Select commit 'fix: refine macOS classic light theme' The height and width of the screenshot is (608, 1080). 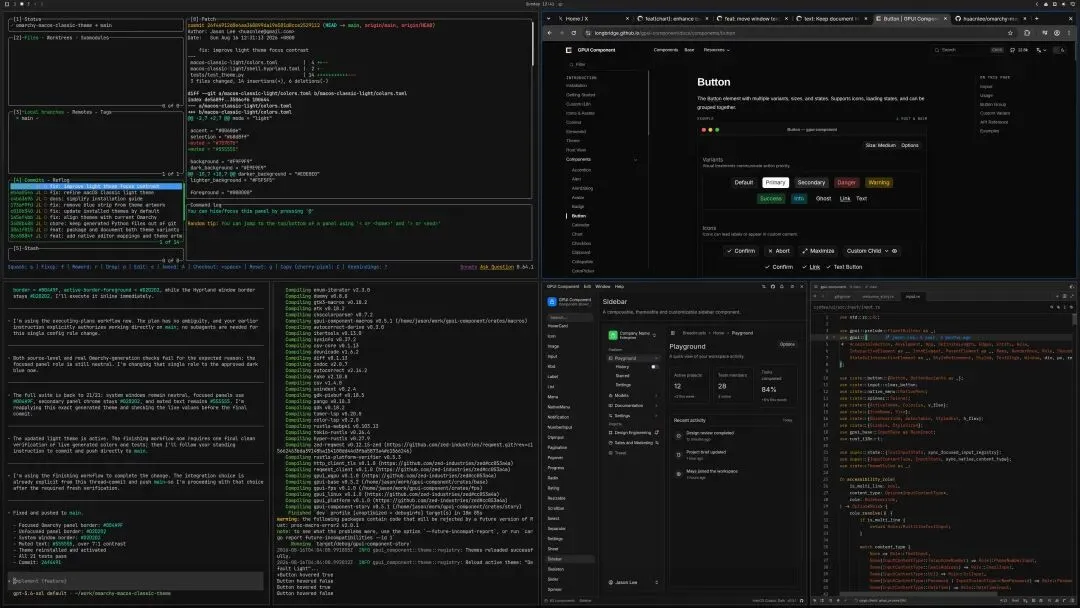[96, 193]
